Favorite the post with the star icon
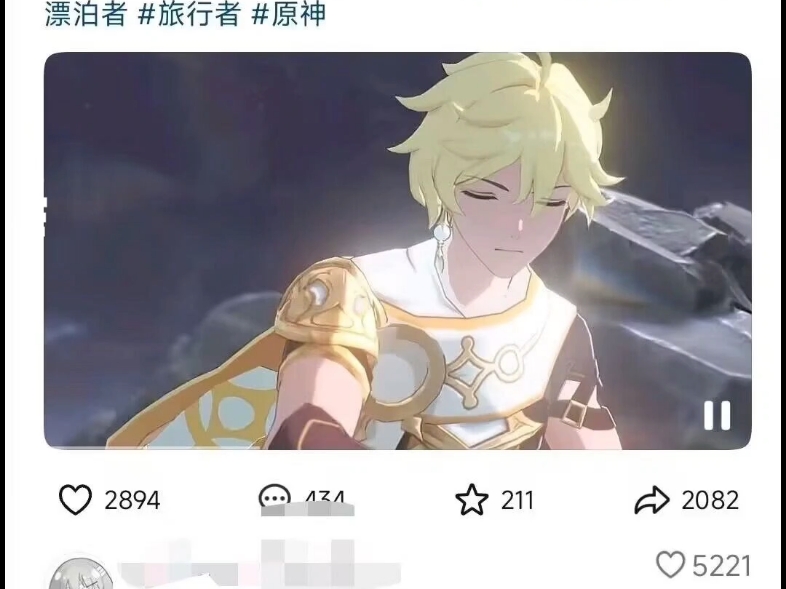The width and height of the screenshot is (786, 589). click(471, 499)
